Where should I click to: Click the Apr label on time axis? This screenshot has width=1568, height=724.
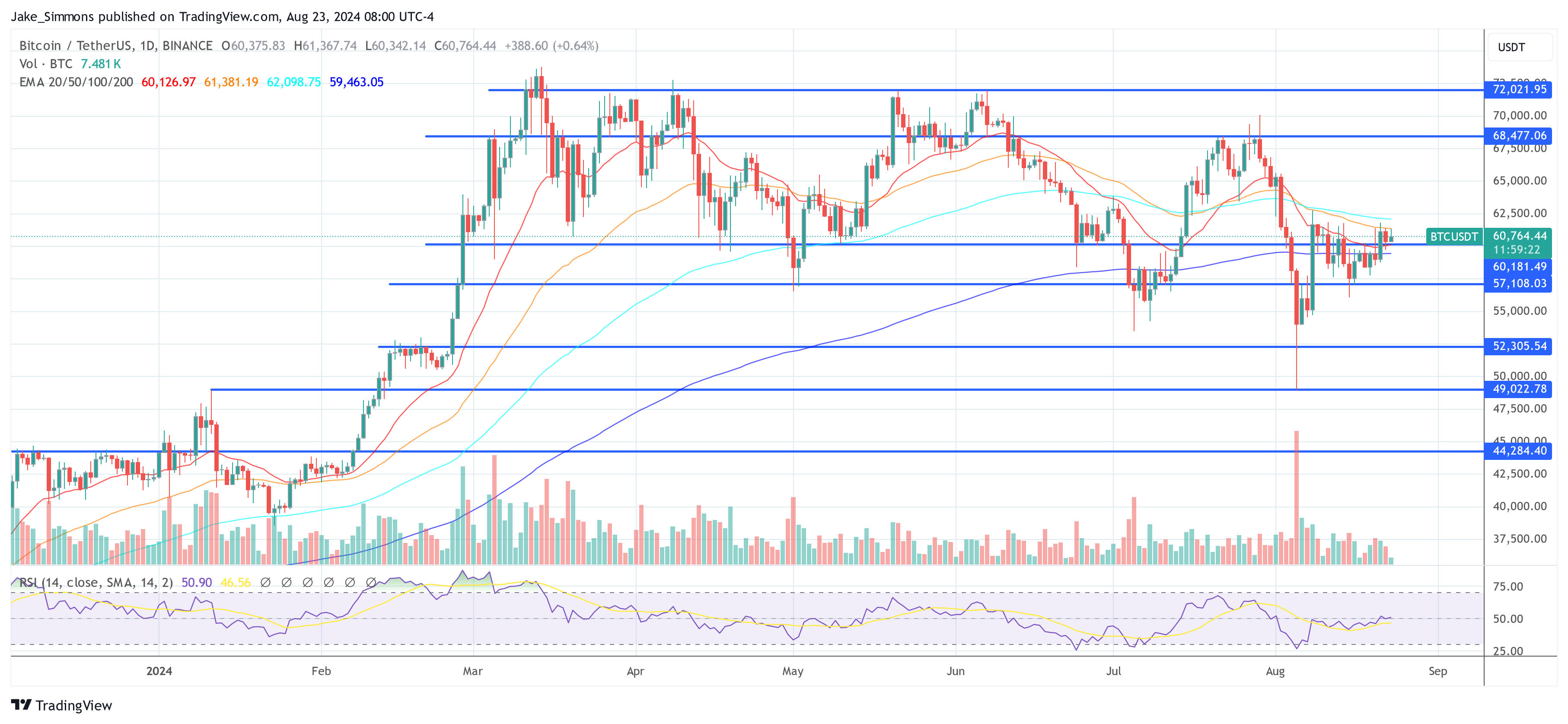[x=635, y=671]
